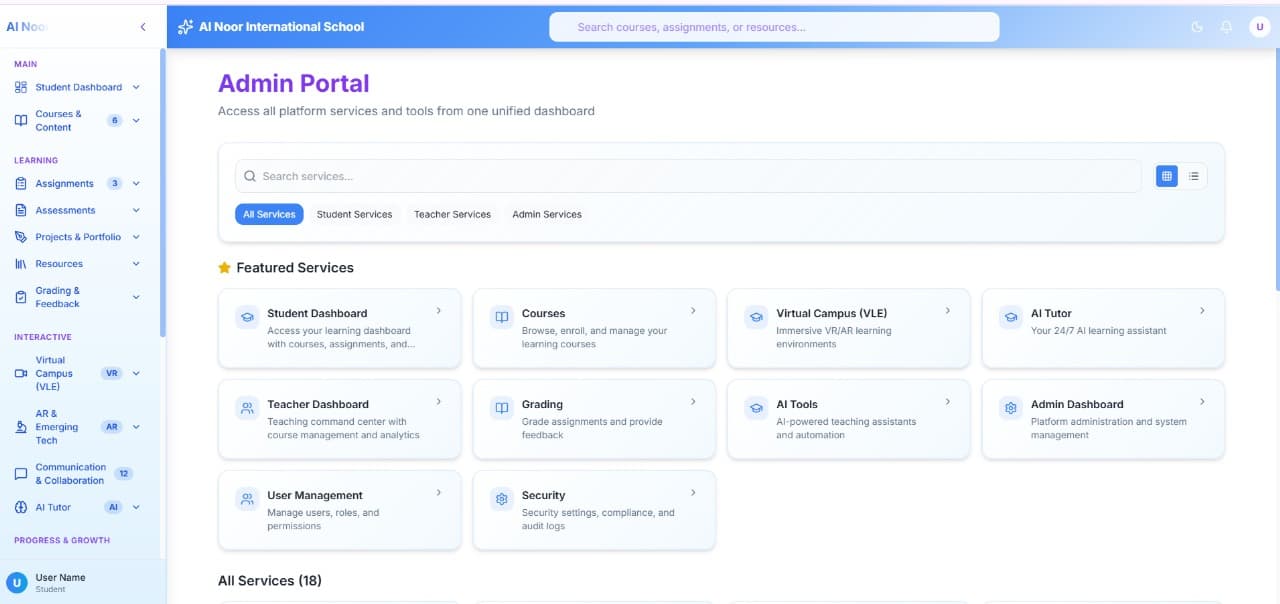Open the Security service card arrow

(693, 493)
